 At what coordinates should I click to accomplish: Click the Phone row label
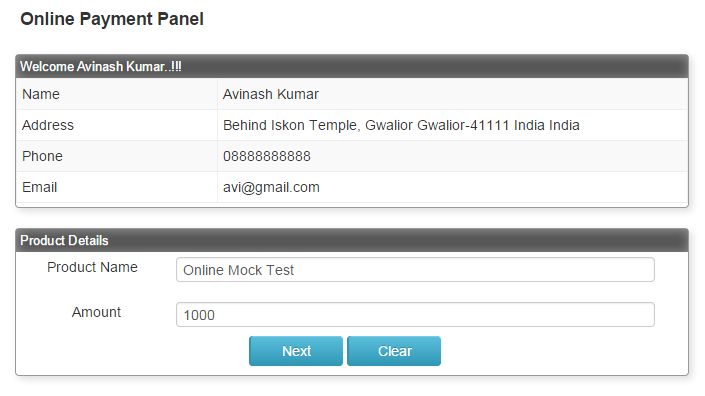point(42,156)
